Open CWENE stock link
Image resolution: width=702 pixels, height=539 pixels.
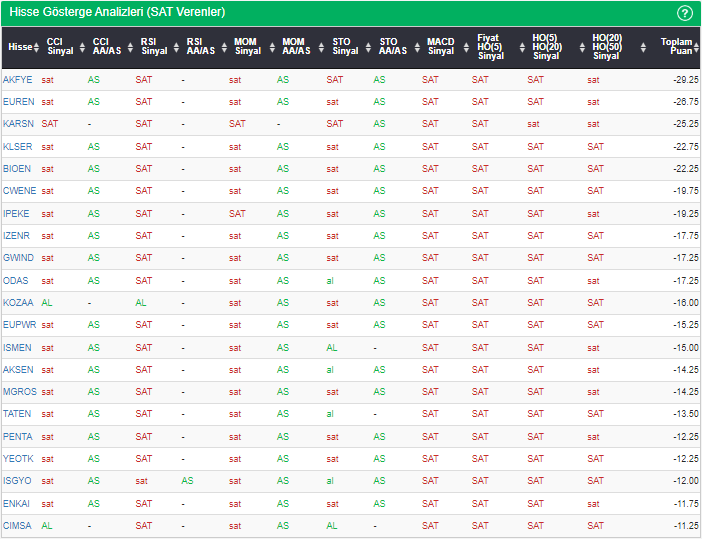(x=19, y=191)
